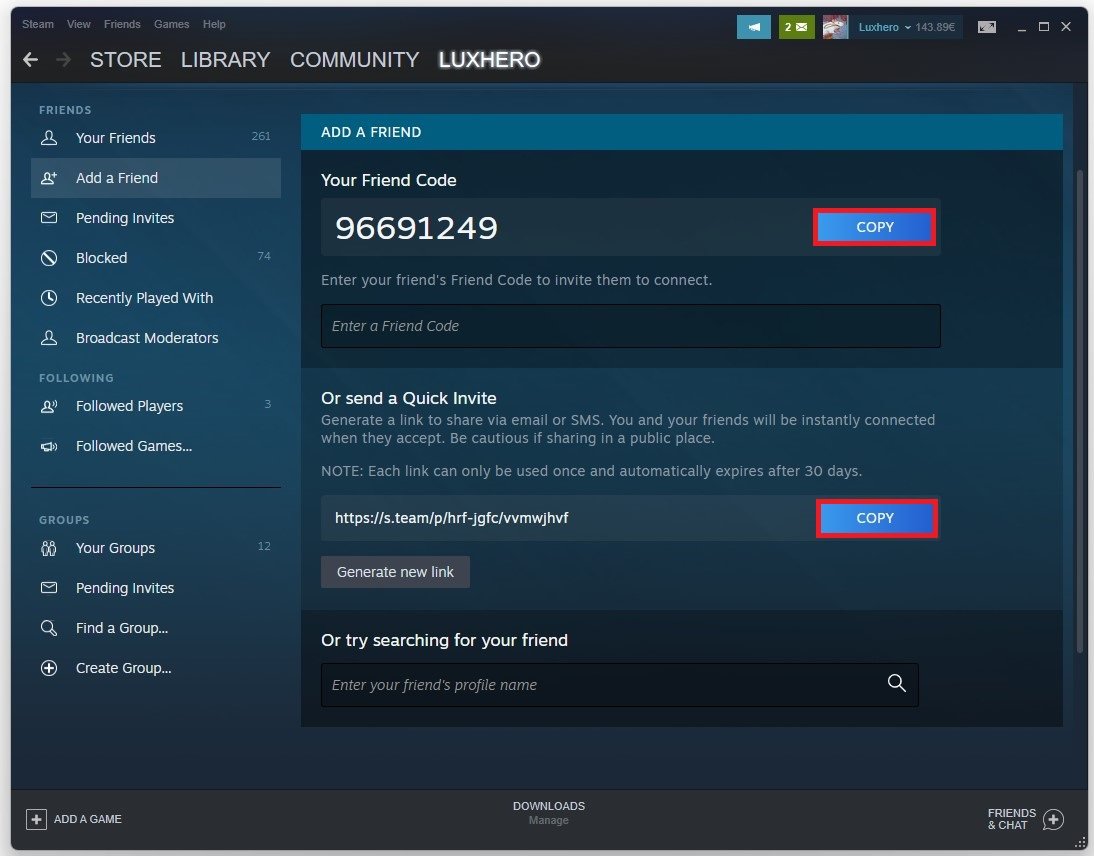
Task: Click the Luxhero profile avatar
Action: coord(835,27)
